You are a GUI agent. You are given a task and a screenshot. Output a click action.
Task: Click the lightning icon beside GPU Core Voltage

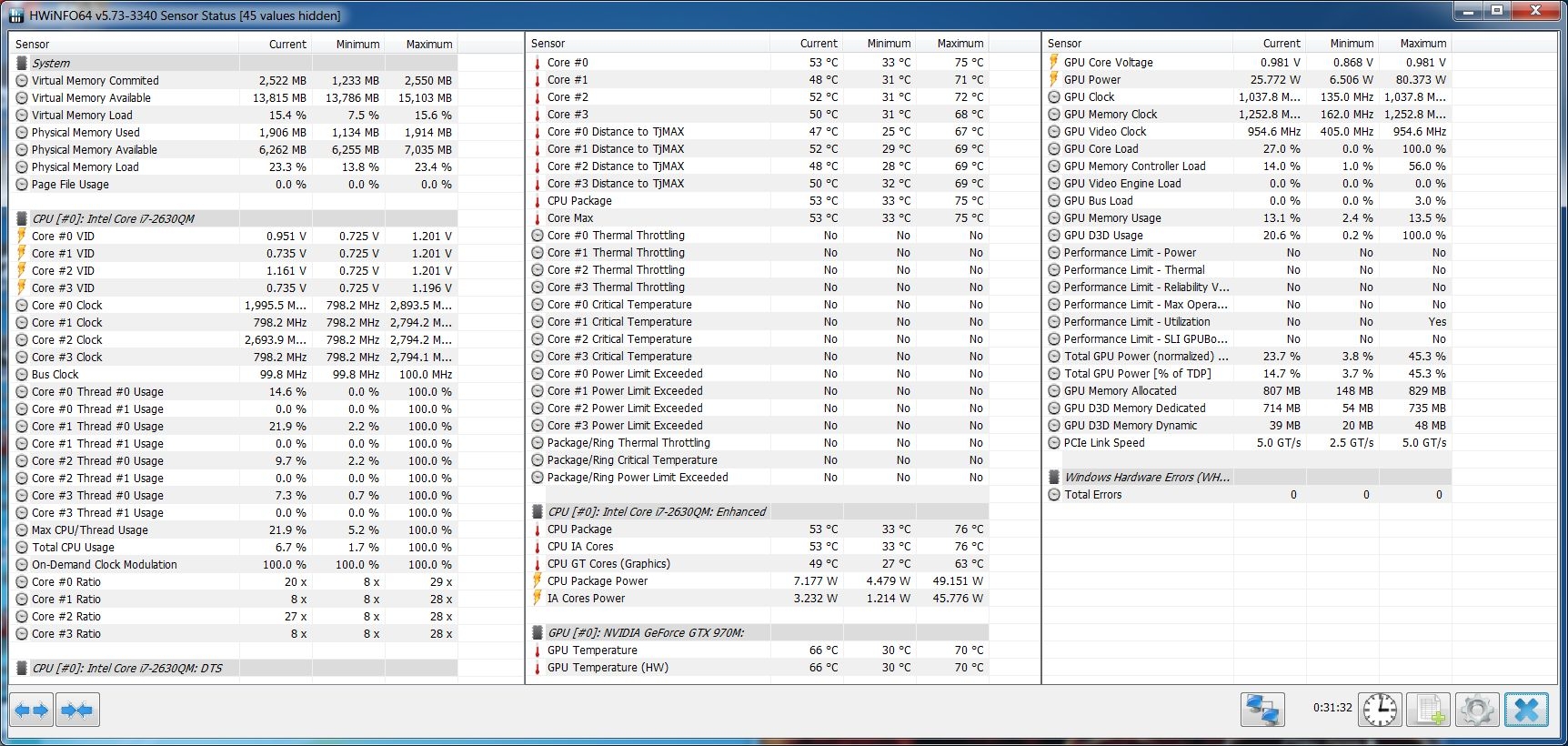(x=1054, y=62)
